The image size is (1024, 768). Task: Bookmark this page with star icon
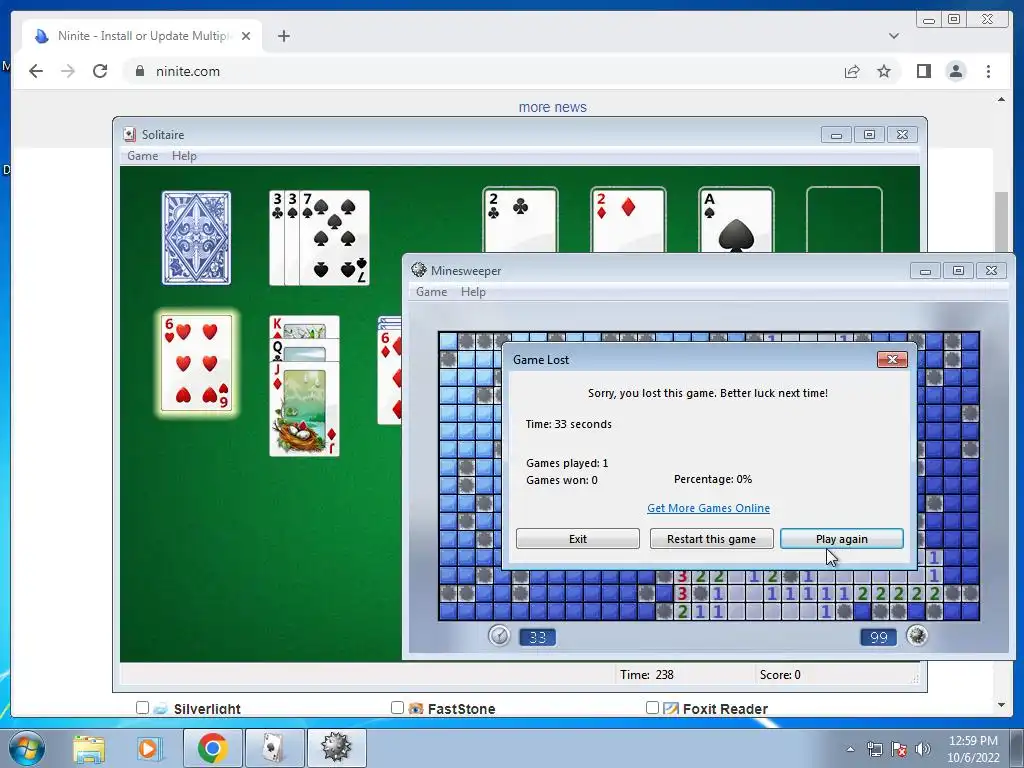[x=884, y=71]
